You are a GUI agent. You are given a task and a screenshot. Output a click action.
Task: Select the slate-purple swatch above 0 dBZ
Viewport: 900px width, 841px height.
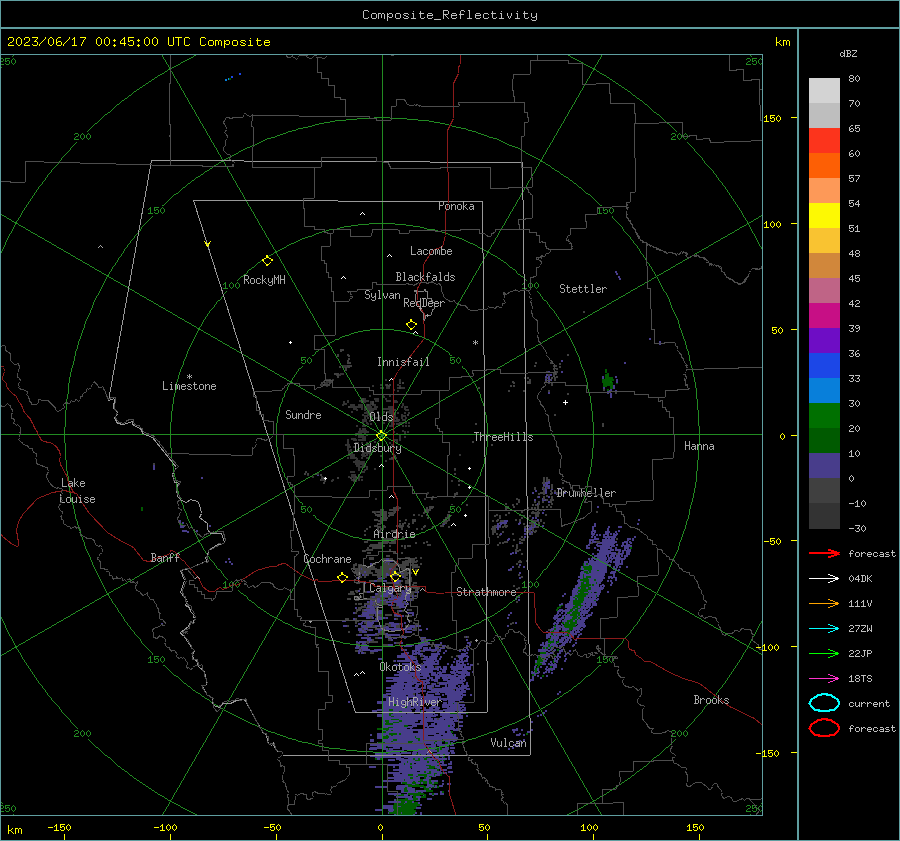pos(824,465)
